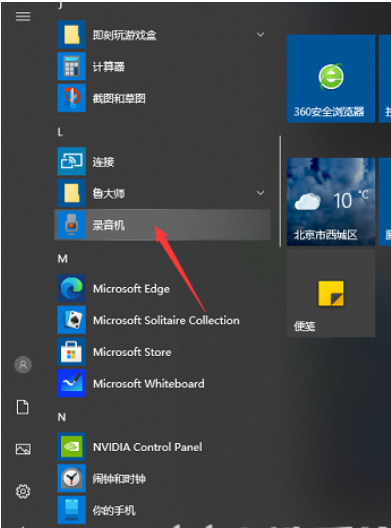Open the Pictures icon in the sidebar
This screenshot has width=391, height=528.
tap(23, 449)
